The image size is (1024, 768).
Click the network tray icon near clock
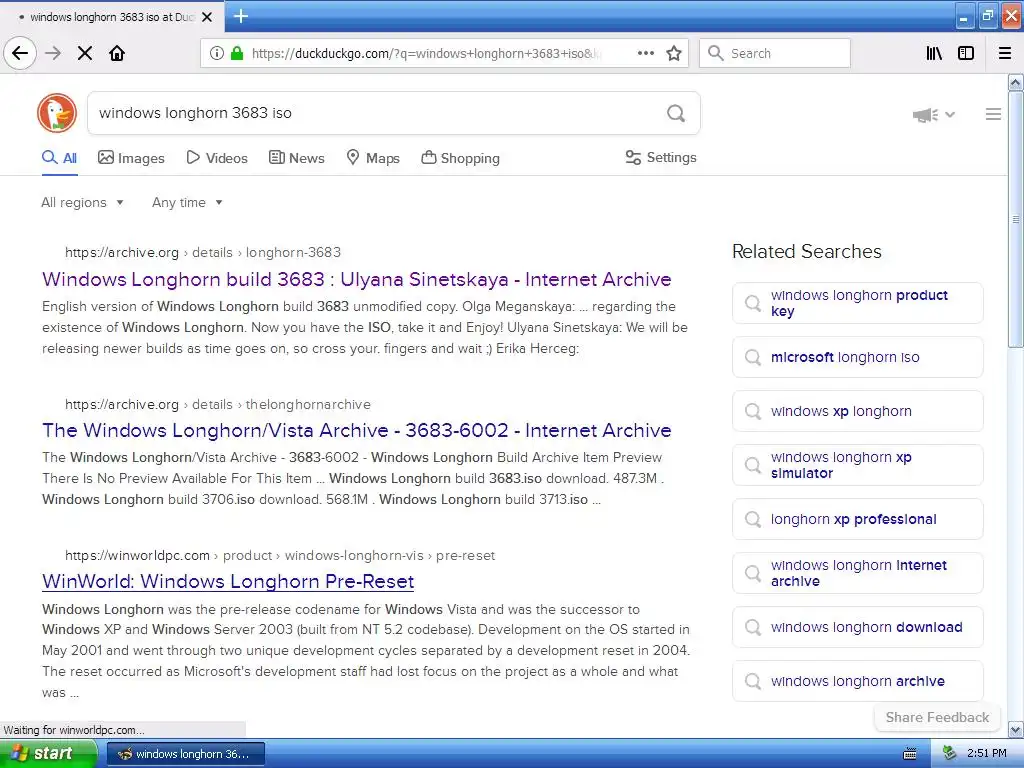click(x=949, y=753)
